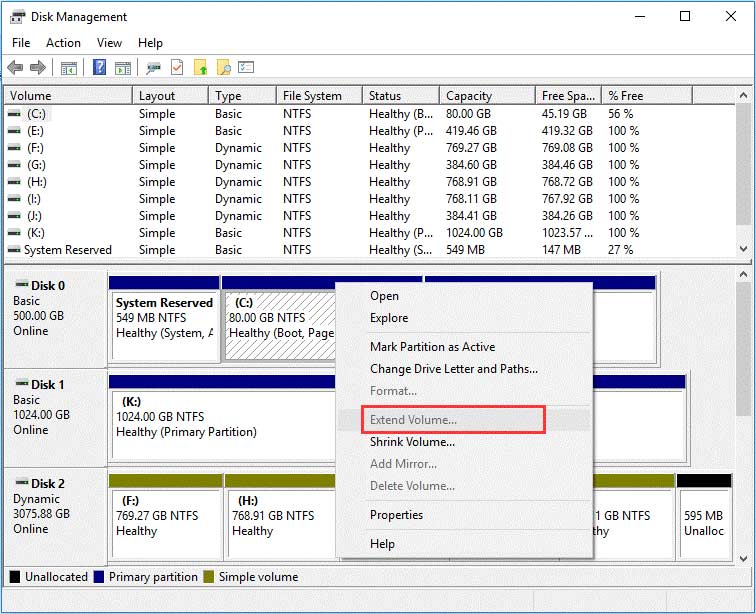Click volume list scrollbar down arrow

[x=743, y=249]
